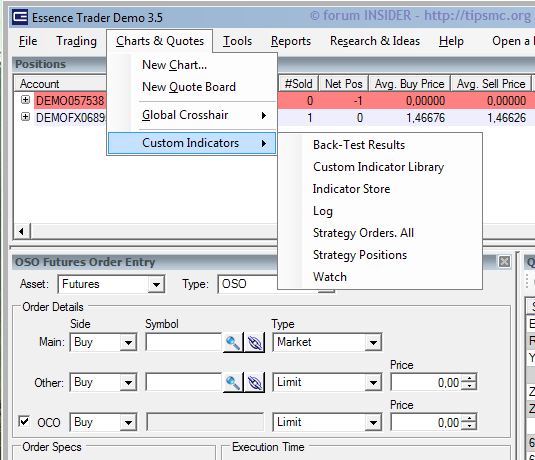Click the Main symbol search magnifier icon
The image size is (535, 460).
pos(233,342)
